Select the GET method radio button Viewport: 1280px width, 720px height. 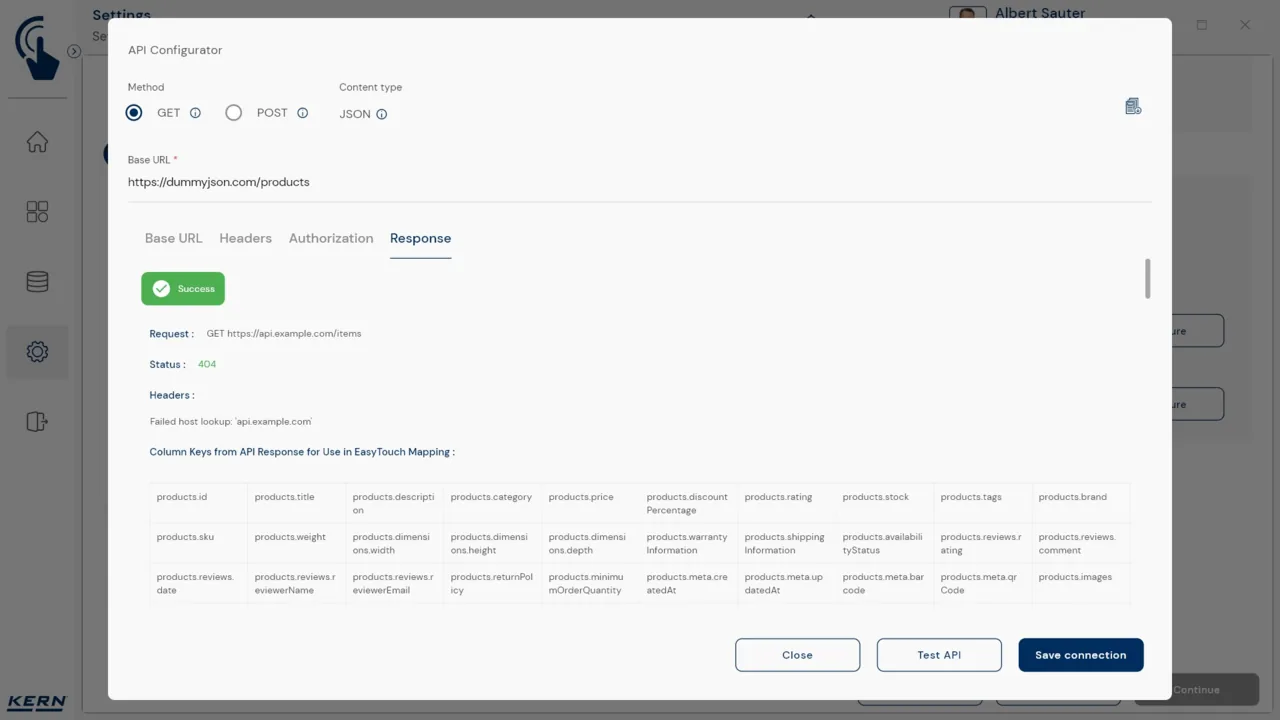[134, 113]
